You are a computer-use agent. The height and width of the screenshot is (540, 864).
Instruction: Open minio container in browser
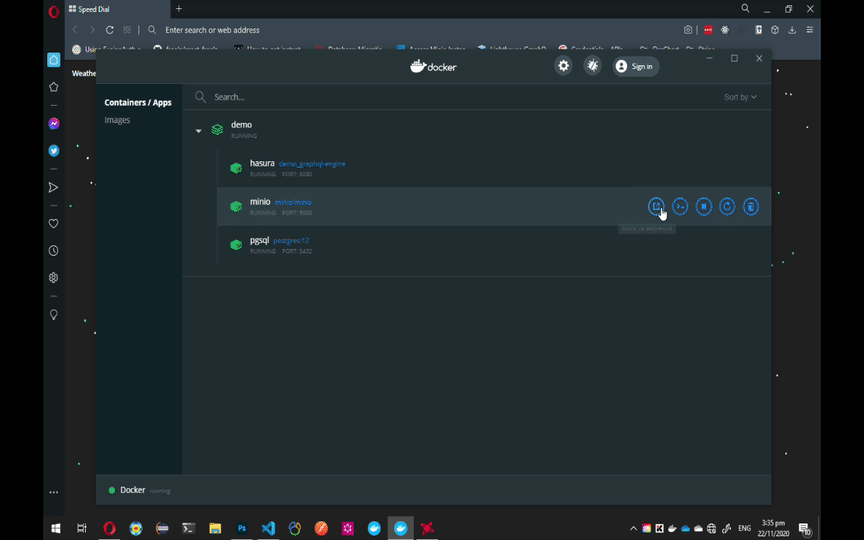tap(656, 206)
